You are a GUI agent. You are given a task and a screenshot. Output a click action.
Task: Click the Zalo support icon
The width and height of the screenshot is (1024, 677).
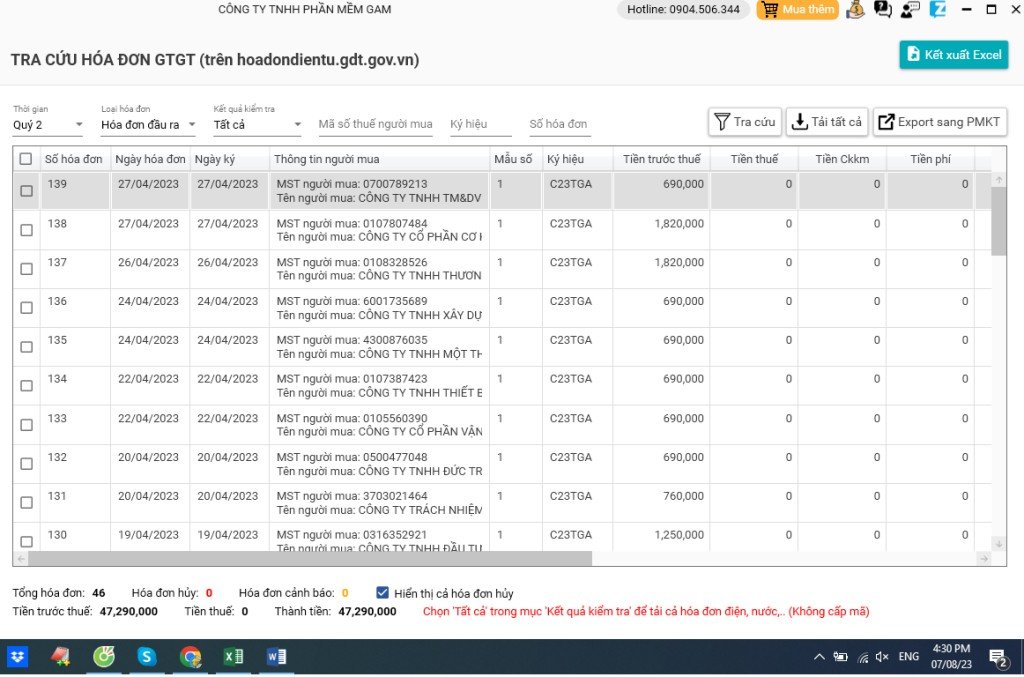[x=937, y=10]
